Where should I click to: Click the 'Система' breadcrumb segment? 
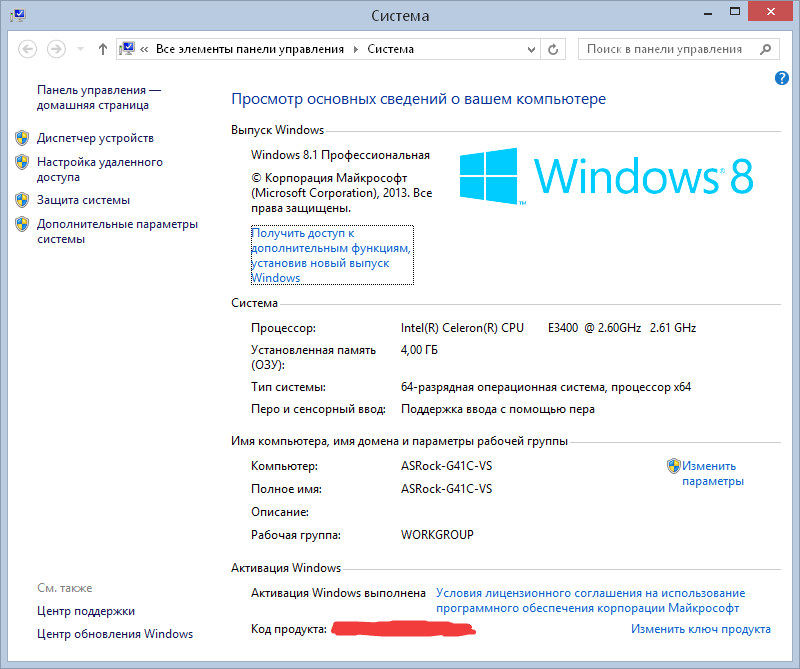point(390,49)
